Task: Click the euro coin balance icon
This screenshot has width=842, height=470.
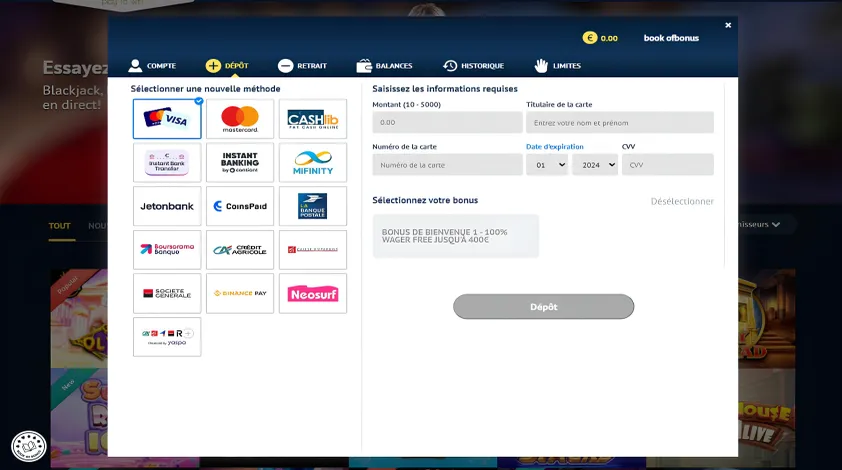Action: pyautogui.click(x=590, y=38)
